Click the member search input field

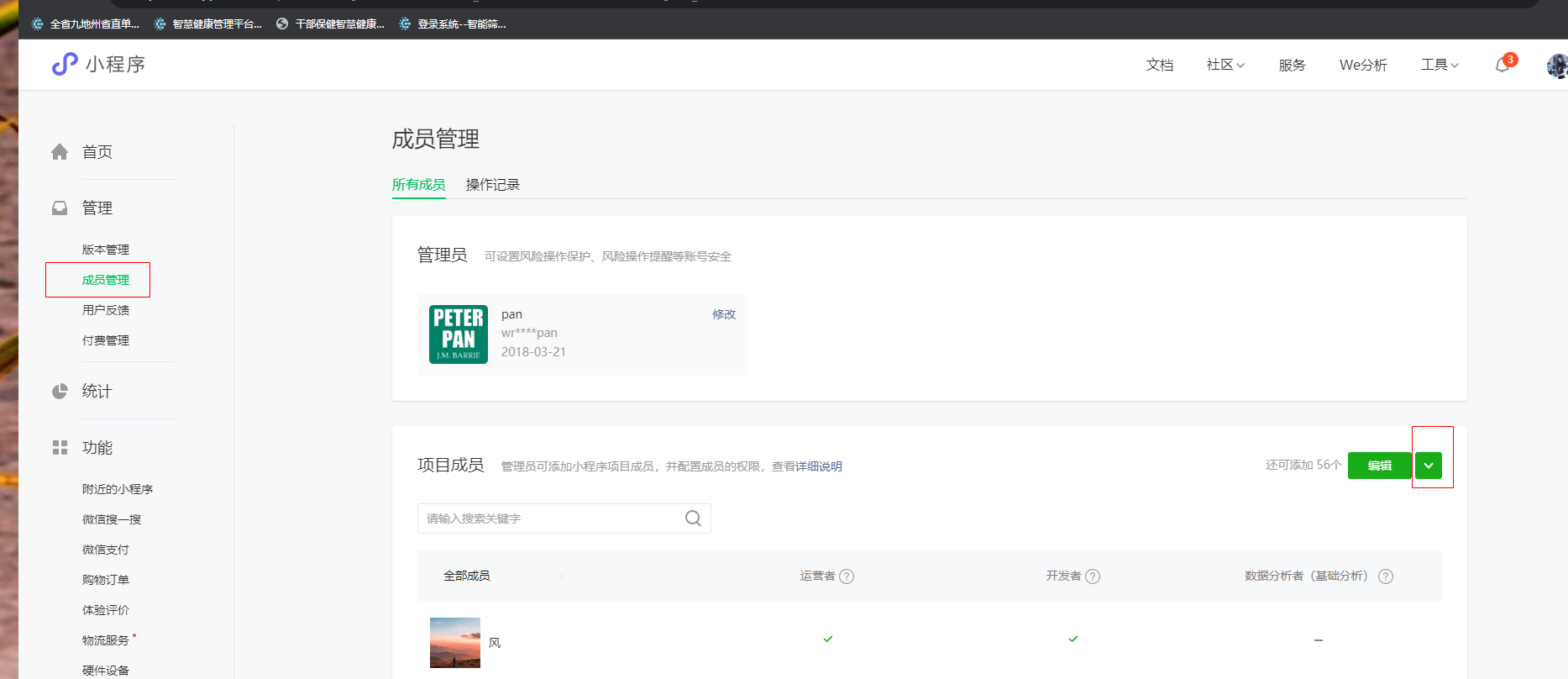click(550, 518)
